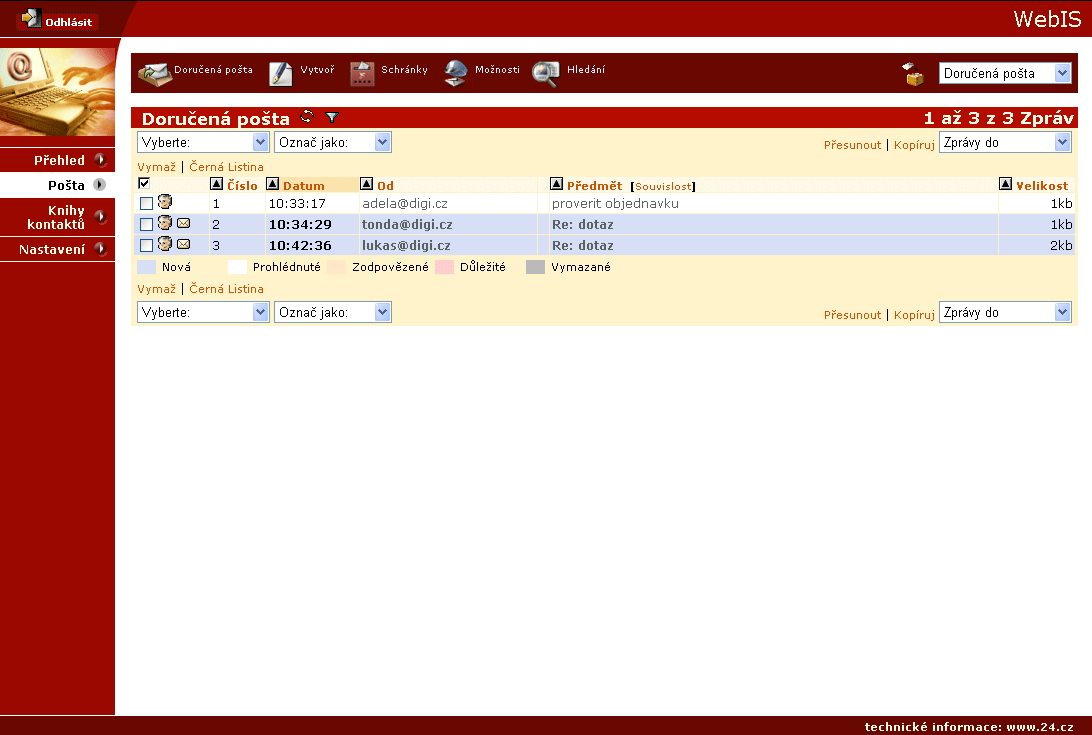Click arrow icon next to Nastavení

[x=100, y=249]
